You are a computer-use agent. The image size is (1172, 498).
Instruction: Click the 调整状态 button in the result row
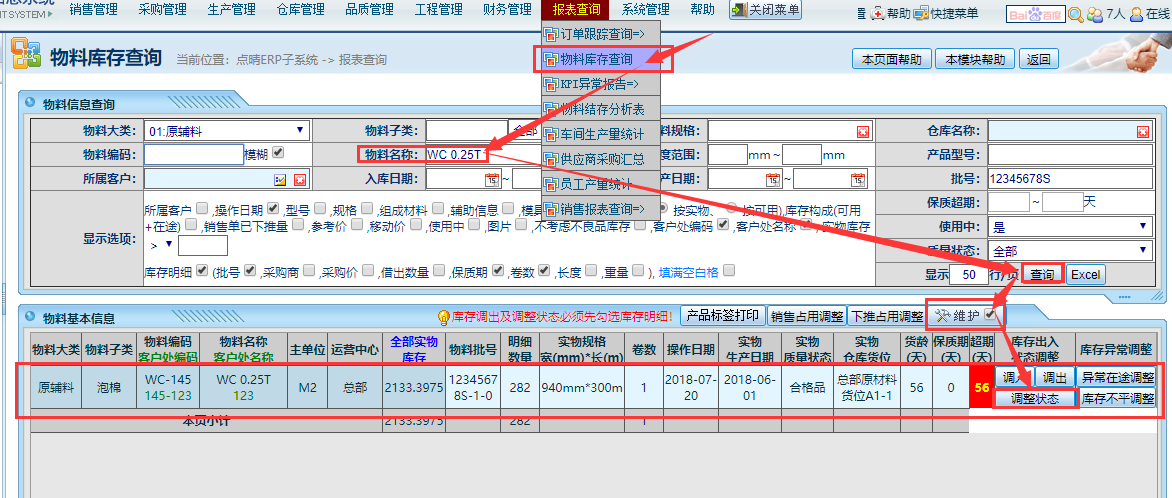pos(1034,398)
